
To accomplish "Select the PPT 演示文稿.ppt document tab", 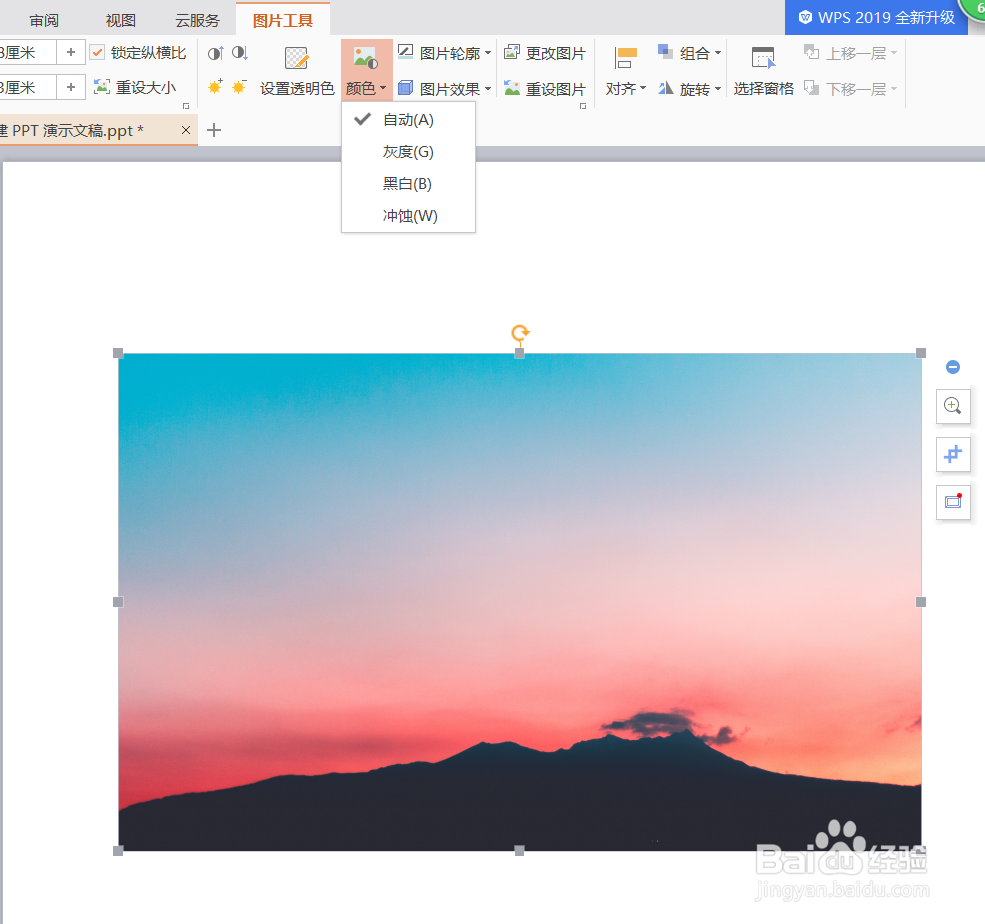I will pos(88,130).
